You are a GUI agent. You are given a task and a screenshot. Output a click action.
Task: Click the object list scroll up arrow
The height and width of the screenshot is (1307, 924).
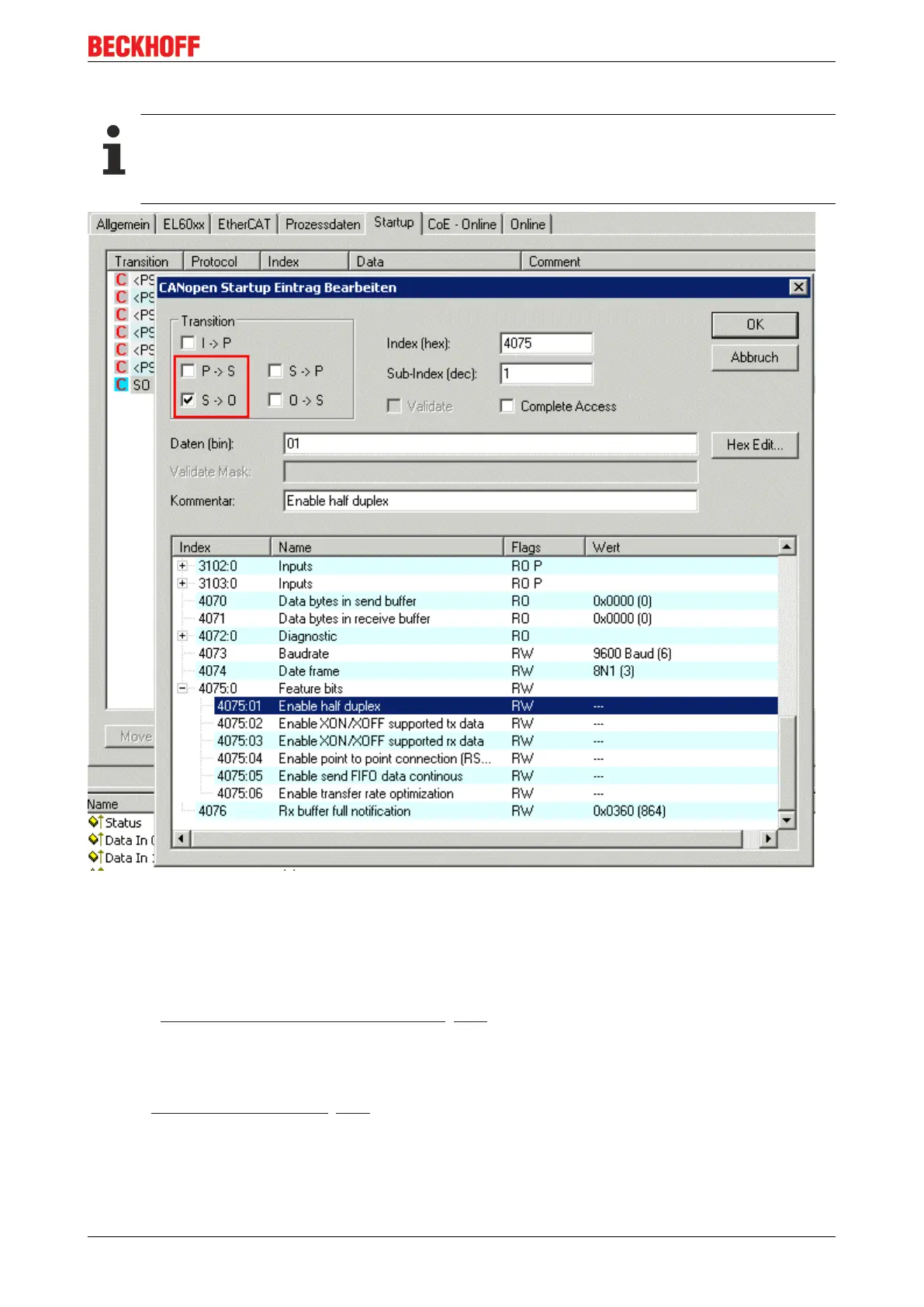[787, 546]
